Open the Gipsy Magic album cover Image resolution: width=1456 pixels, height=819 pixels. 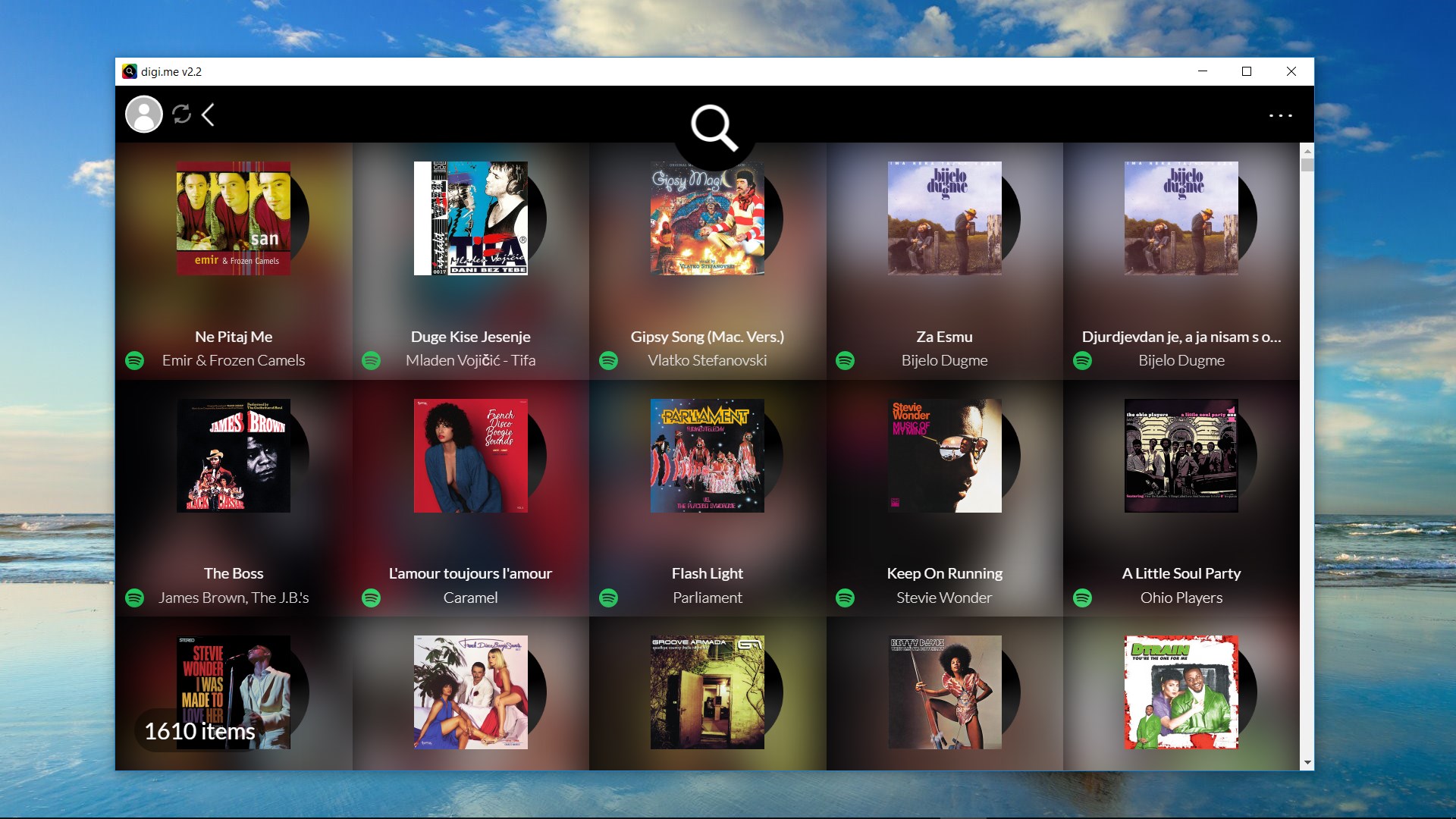click(708, 218)
